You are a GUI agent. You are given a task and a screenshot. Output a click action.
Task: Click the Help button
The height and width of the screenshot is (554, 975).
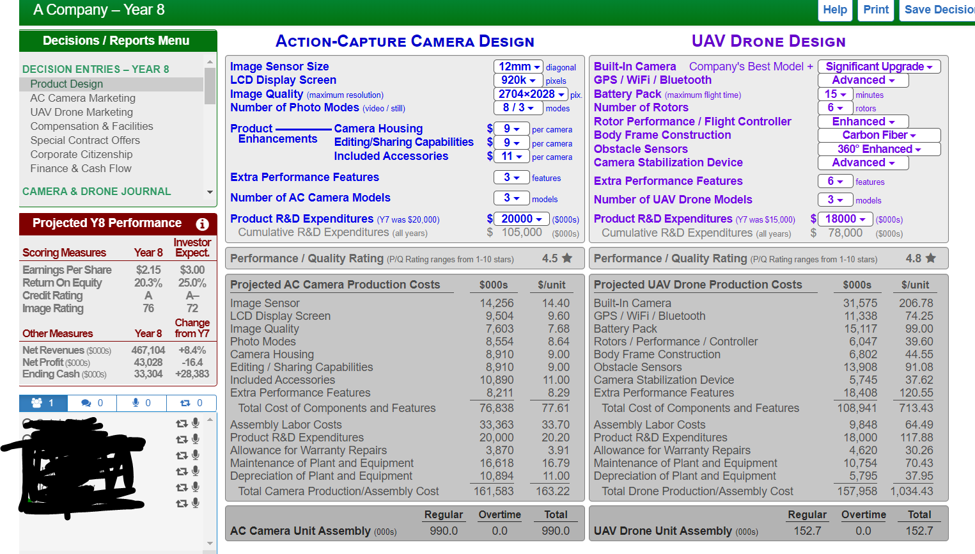click(835, 9)
